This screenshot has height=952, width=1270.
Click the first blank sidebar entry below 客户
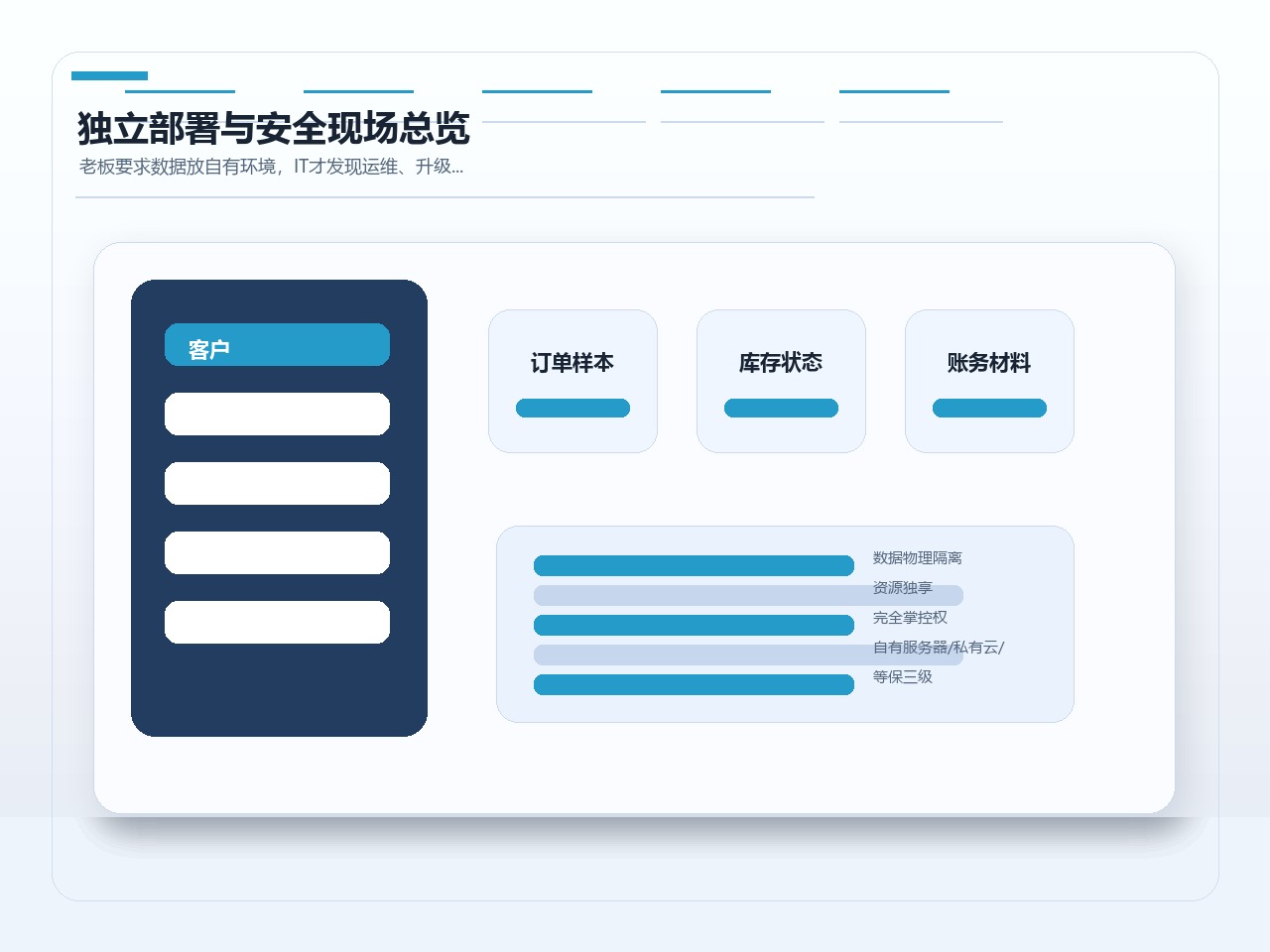click(277, 414)
